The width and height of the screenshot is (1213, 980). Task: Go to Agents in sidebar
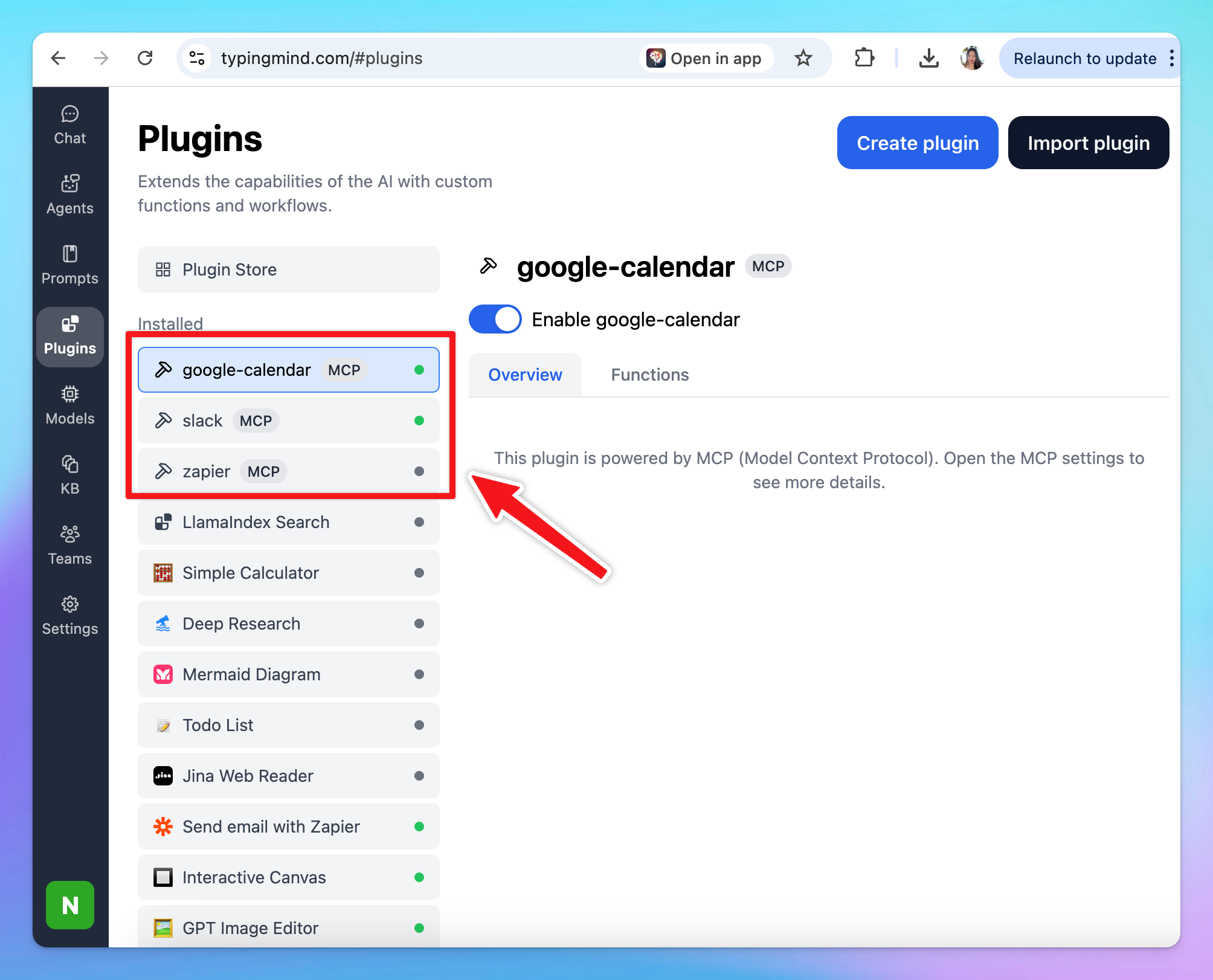70,195
